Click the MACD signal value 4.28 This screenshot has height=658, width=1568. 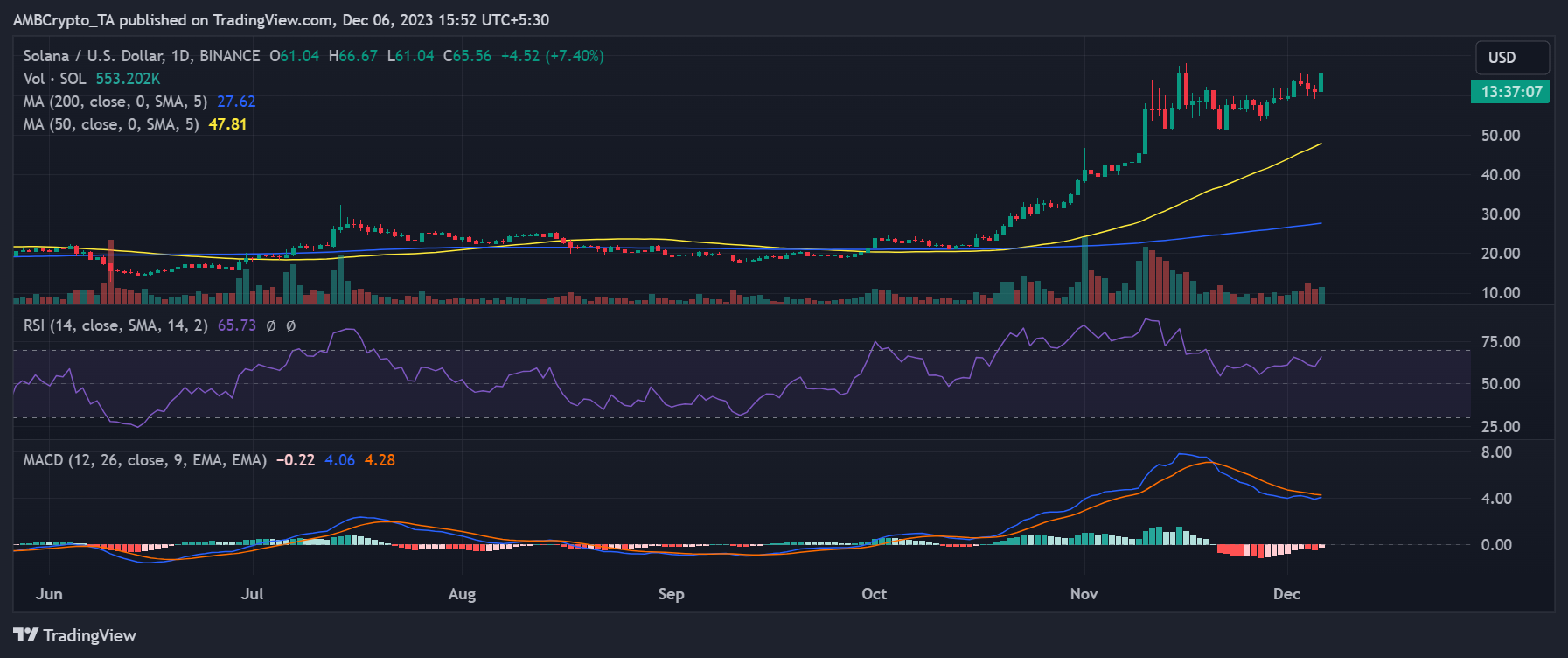(x=380, y=460)
